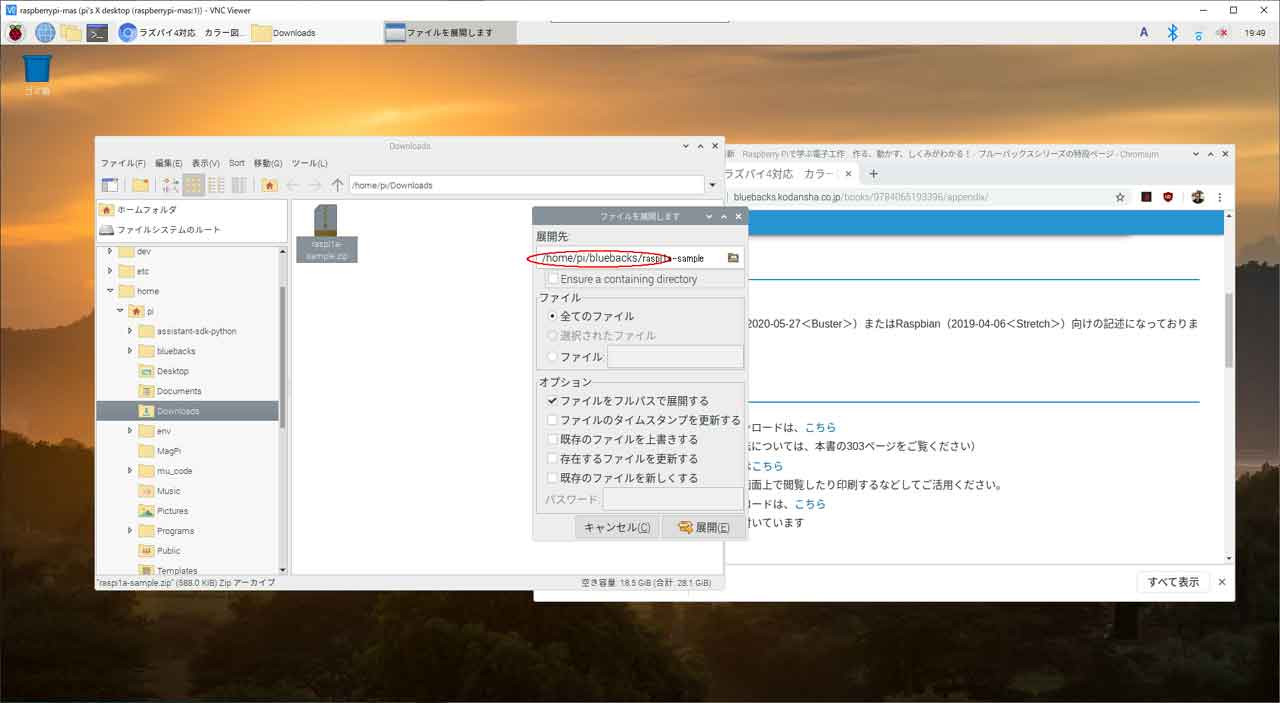Open Chromium three-dot menu

(1221, 197)
